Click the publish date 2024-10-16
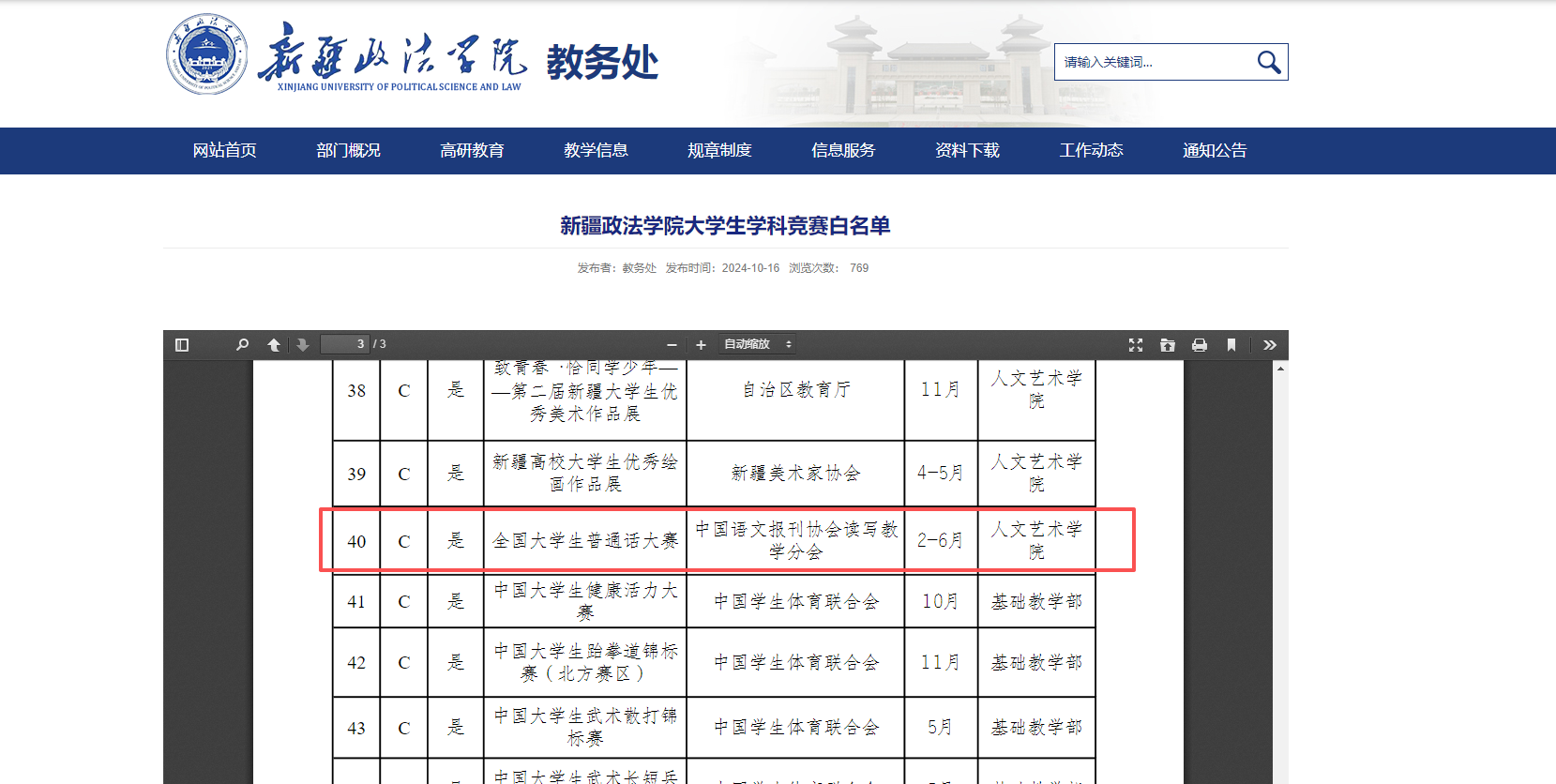Screen dimensions: 1556x784 [x=750, y=268]
